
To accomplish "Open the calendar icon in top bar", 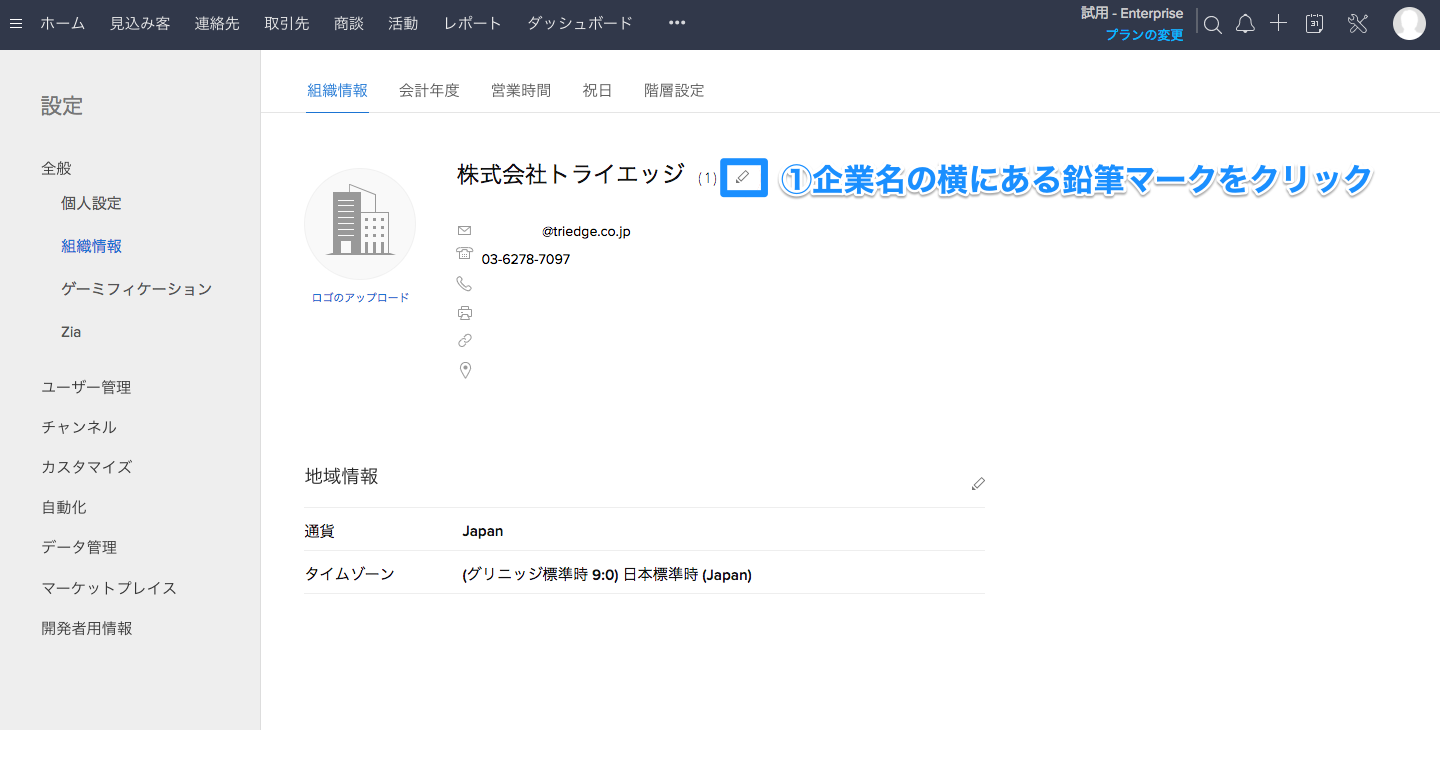I will pos(1315,24).
